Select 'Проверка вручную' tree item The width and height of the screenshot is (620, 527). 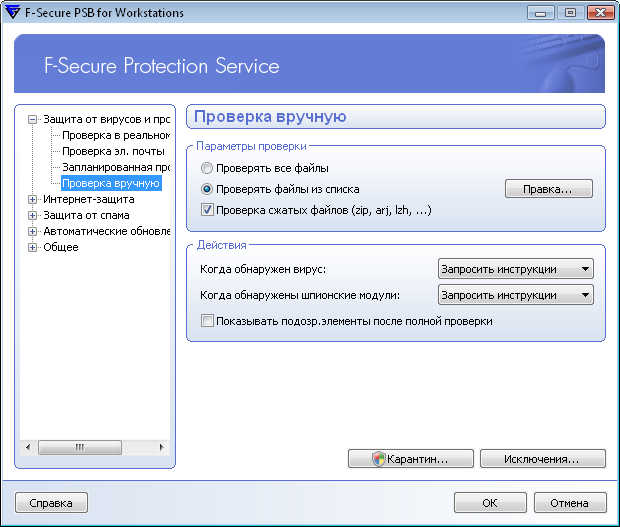(111, 183)
